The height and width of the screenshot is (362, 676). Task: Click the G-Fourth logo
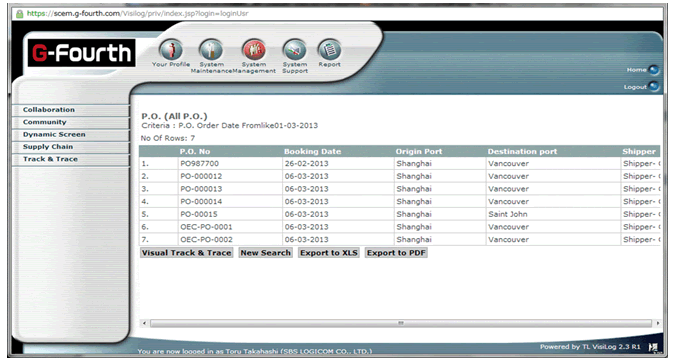point(82,53)
